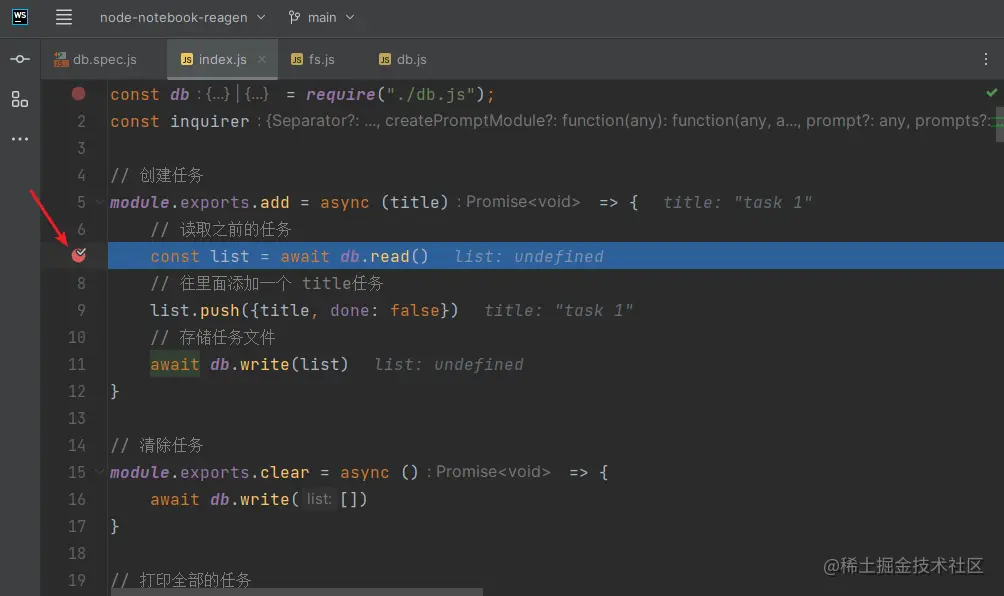Image resolution: width=1004 pixels, height=596 pixels.
Task: Close the index.js tab
Action: click(x=262, y=59)
